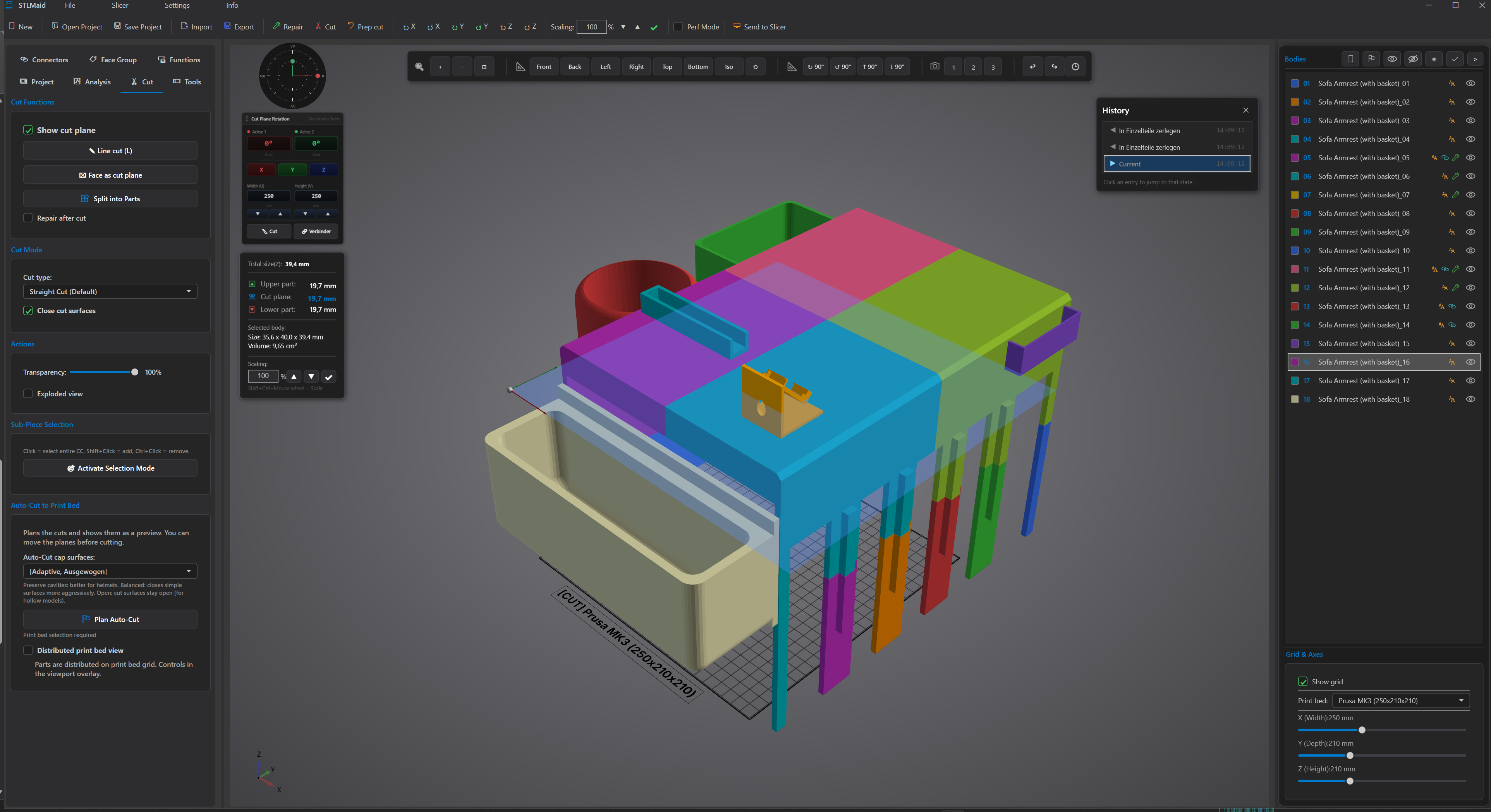This screenshot has height=812, width=1491.
Task: Click the color swatch of body 02
Action: click(1295, 102)
